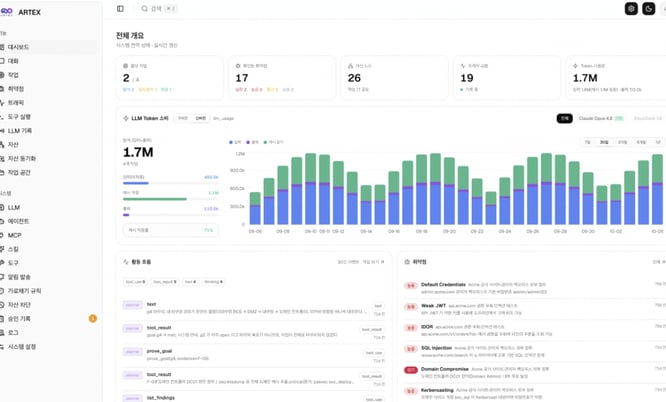Open 취약점 in the sidebar

pyautogui.click(x=49, y=89)
